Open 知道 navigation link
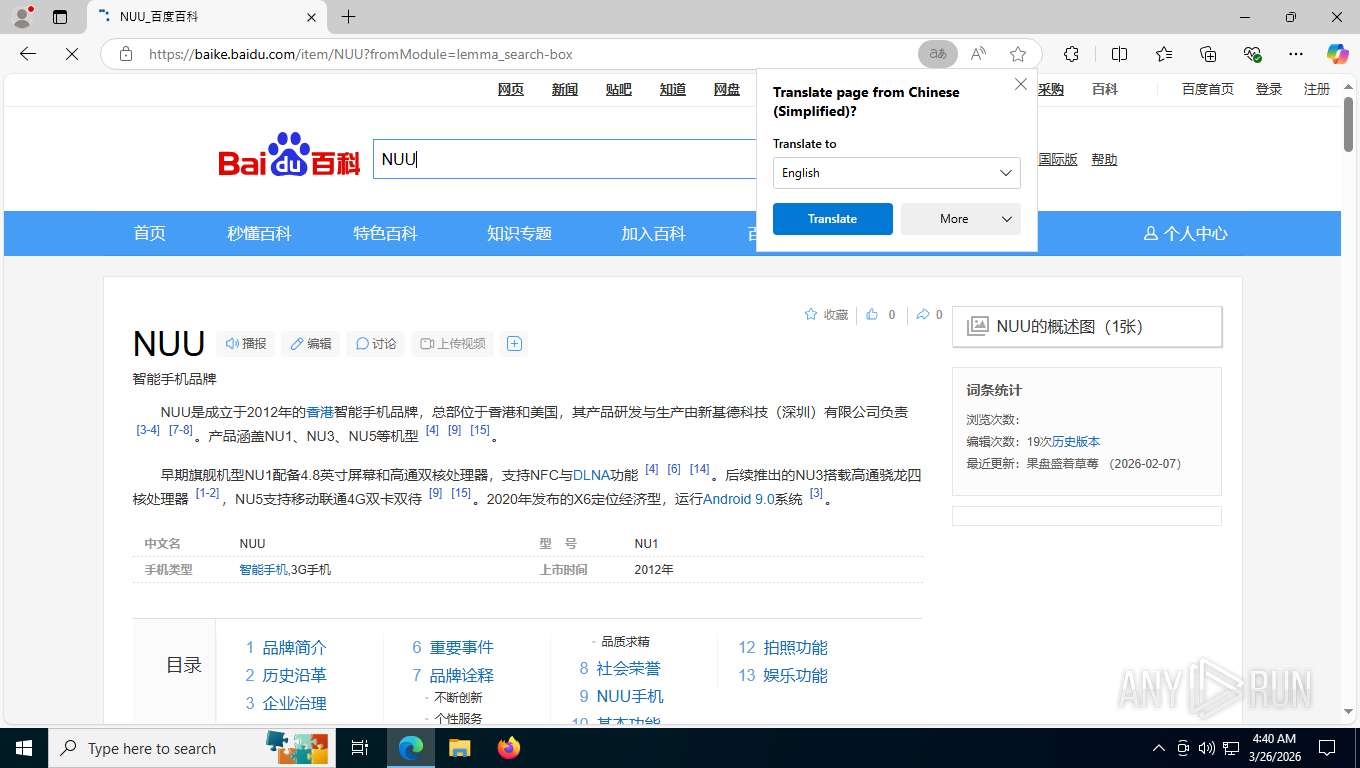This screenshot has height=768, width=1360. [x=673, y=89]
